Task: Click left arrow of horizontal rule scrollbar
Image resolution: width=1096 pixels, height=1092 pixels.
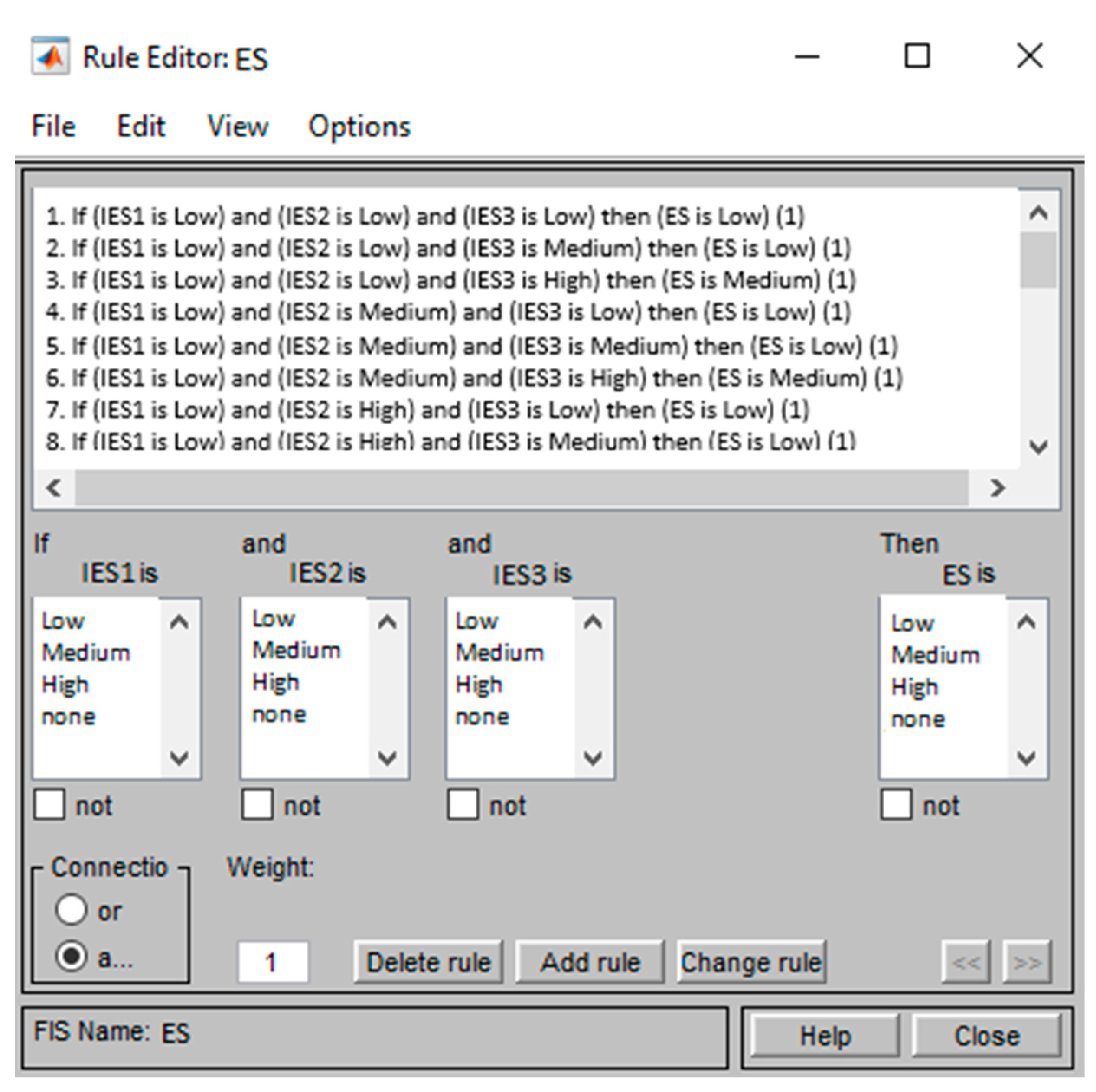Action: 54,488
